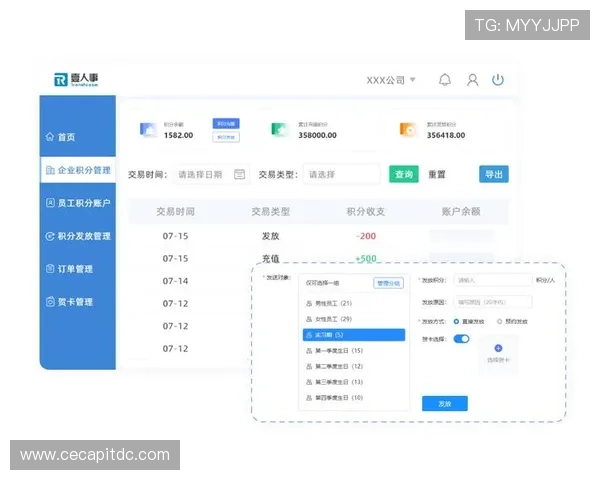Click the orange 累计发放积分 icon
Screen dimensions: 600x480
408,129
